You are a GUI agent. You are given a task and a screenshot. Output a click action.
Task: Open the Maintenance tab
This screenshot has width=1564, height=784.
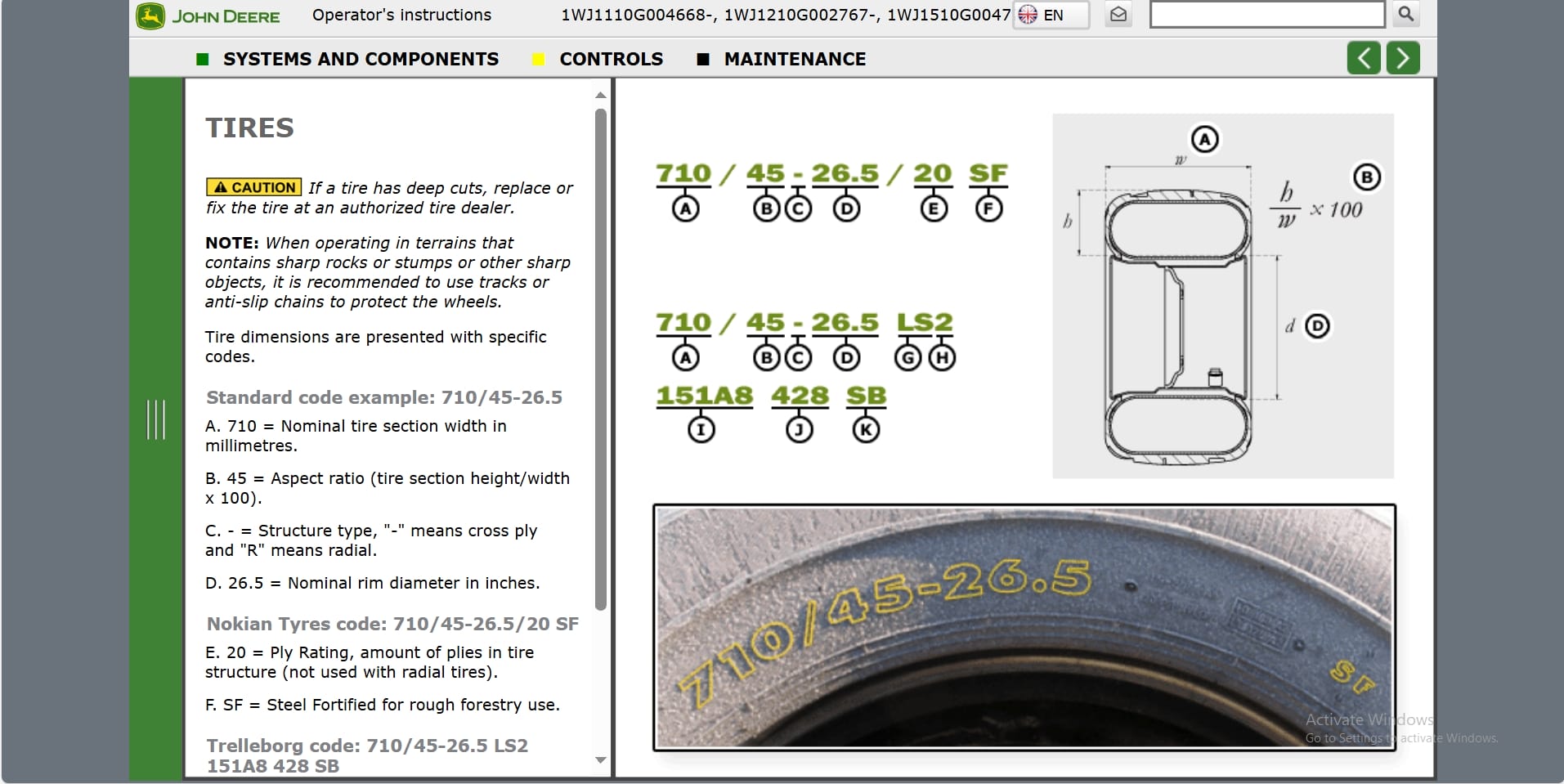[782, 59]
